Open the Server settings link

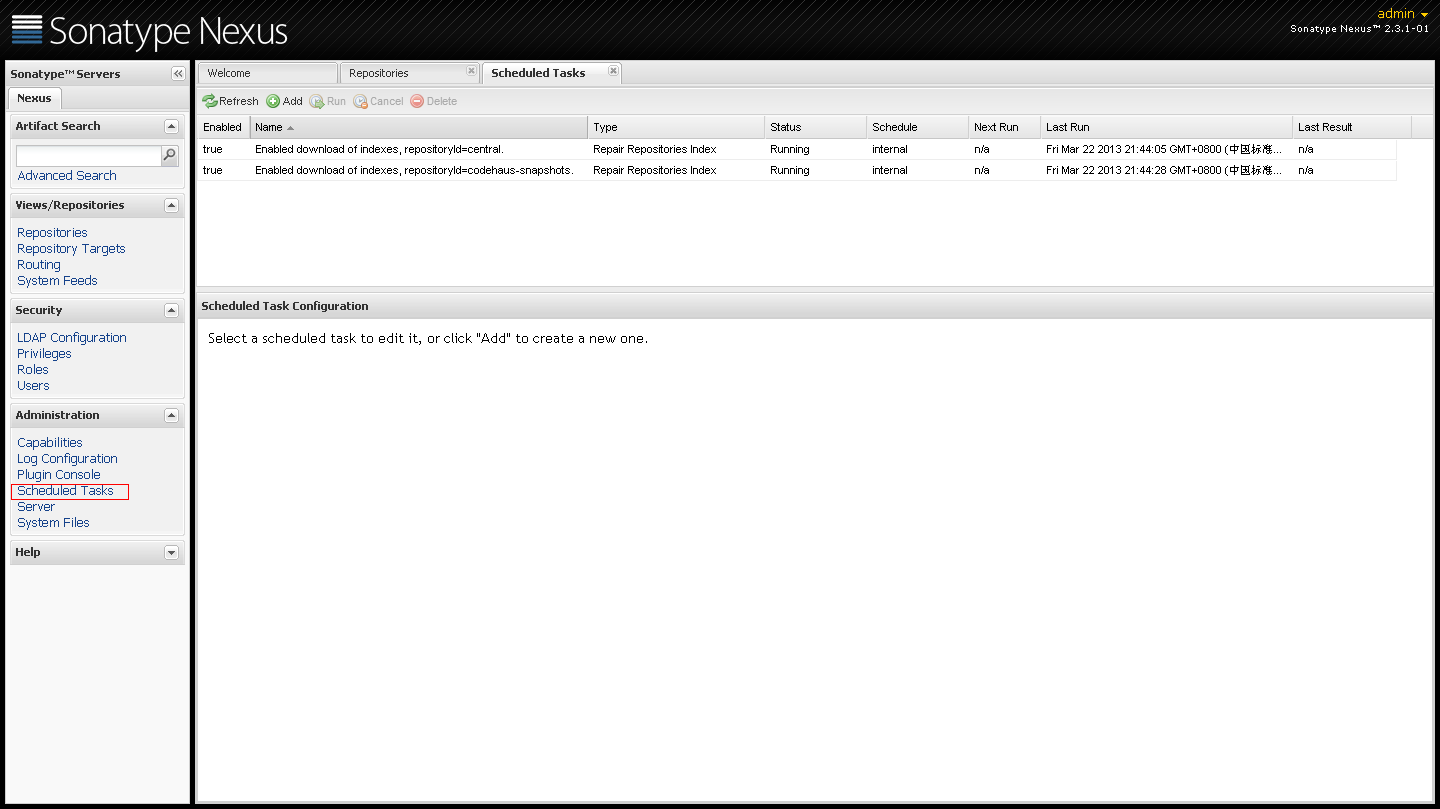[36, 507]
